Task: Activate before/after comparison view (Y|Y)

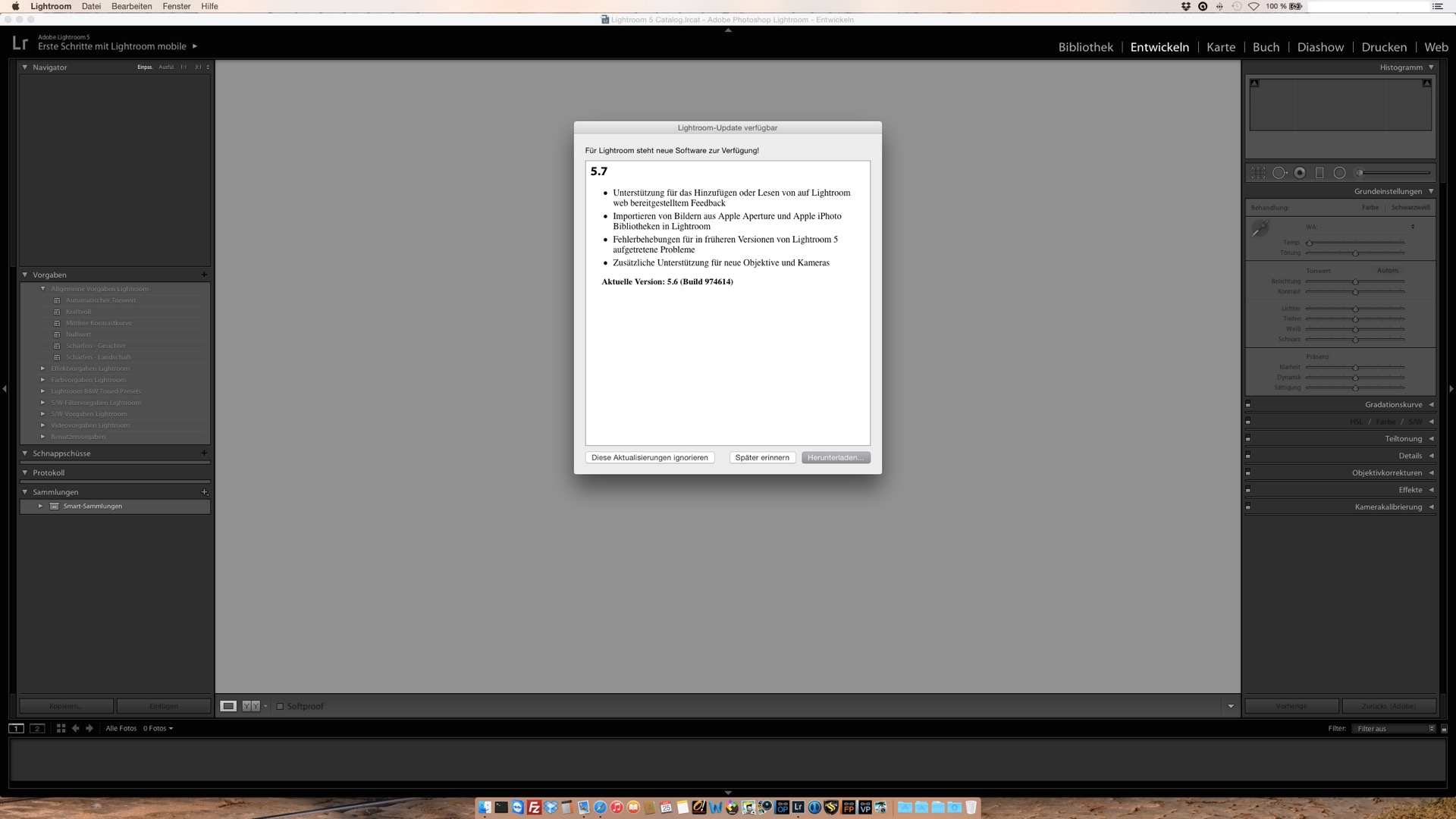Action: tap(251, 706)
